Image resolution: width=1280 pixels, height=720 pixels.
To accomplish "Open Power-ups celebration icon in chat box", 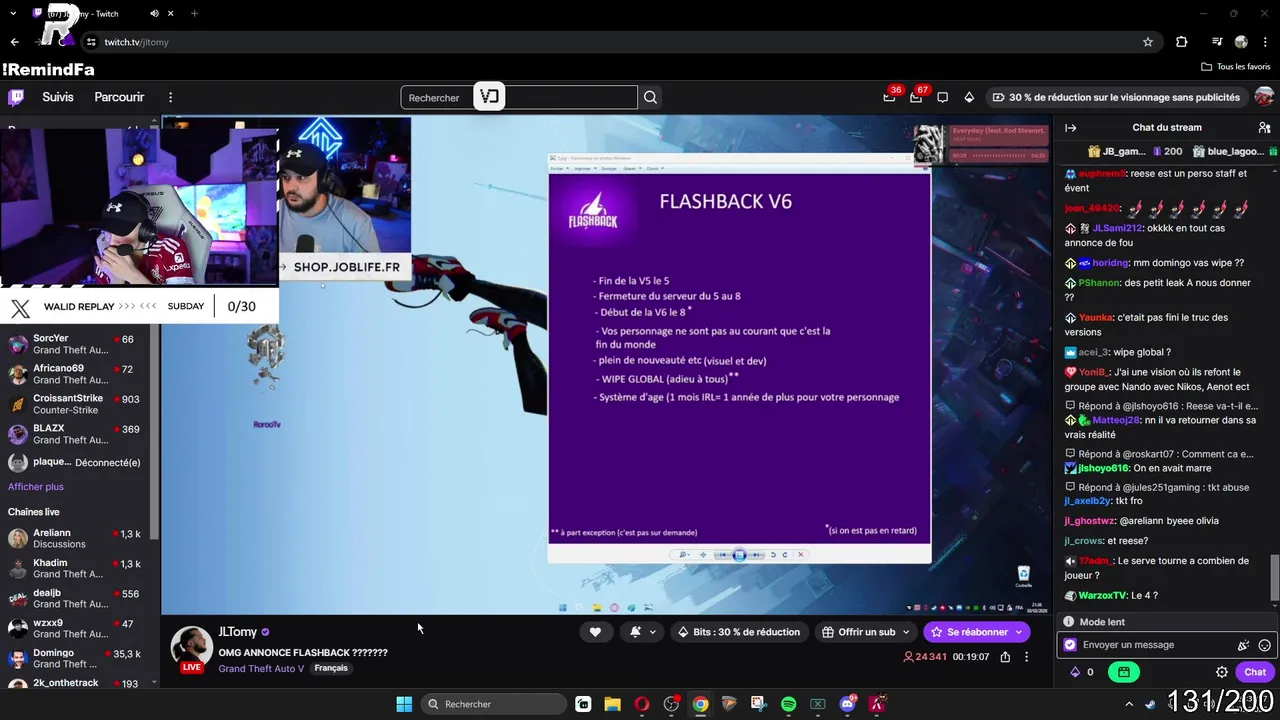I will point(1243,645).
